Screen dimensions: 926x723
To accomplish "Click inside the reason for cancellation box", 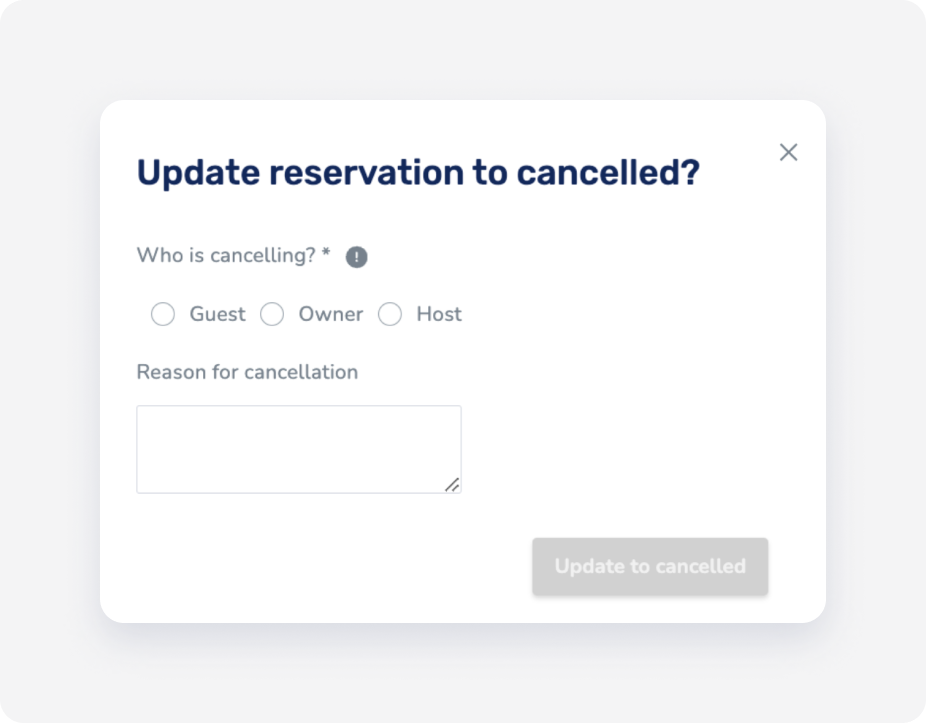I will (298, 448).
